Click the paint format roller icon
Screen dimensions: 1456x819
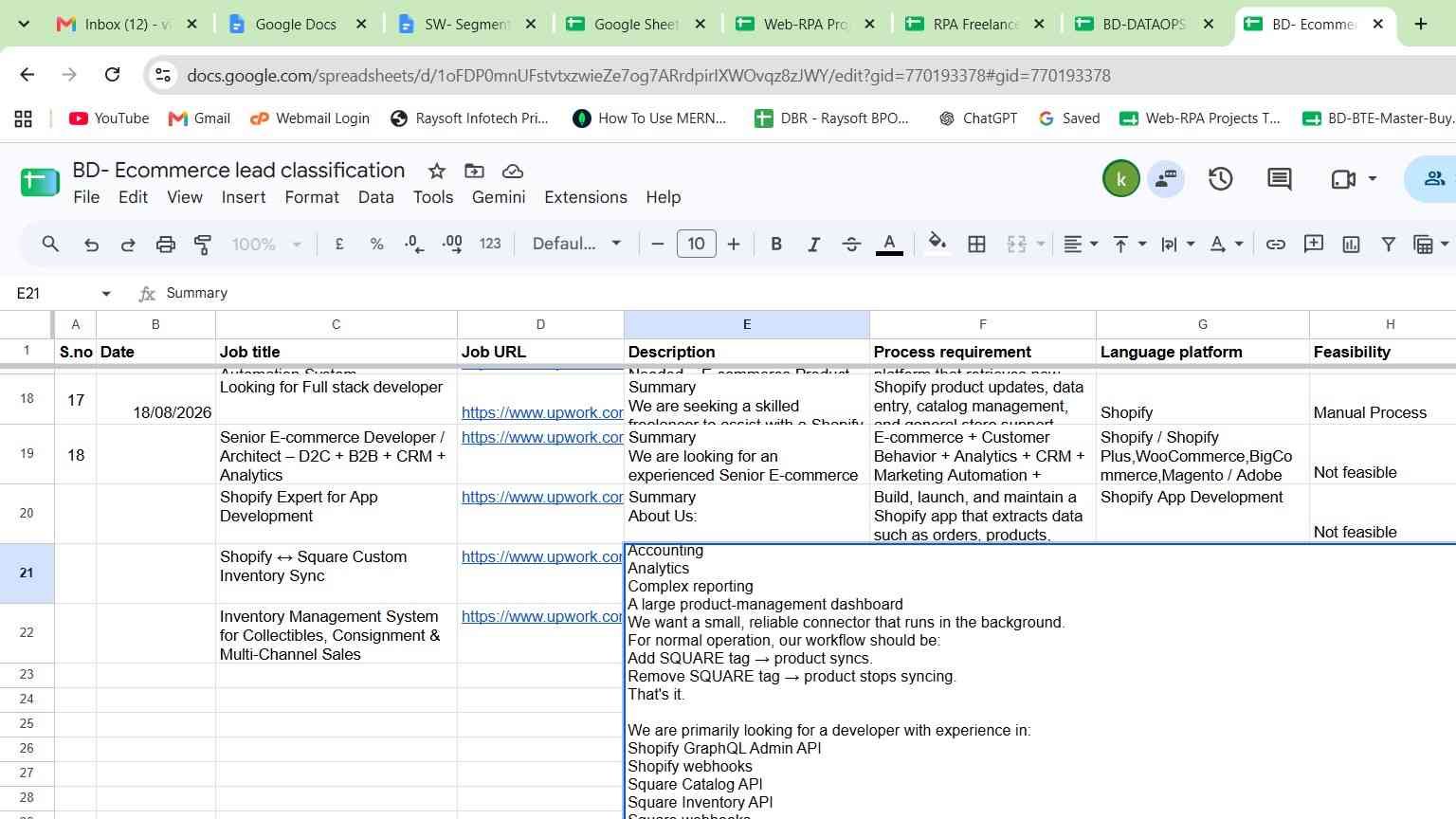(x=203, y=245)
